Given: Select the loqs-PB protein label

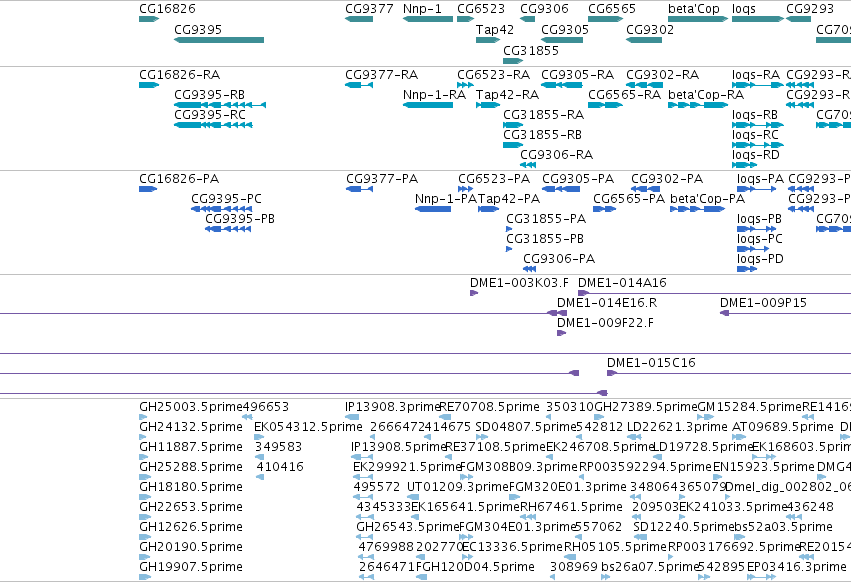Looking at the screenshot, I should point(759,219).
